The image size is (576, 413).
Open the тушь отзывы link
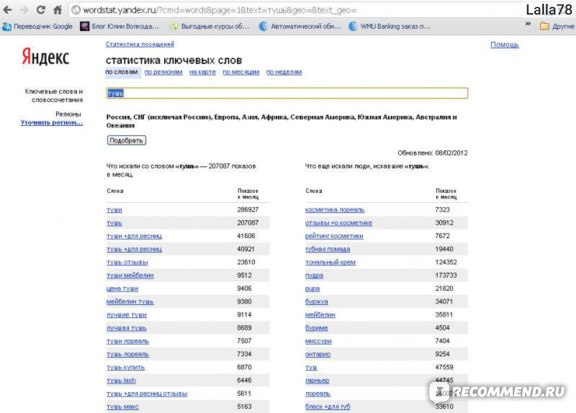(127, 263)
